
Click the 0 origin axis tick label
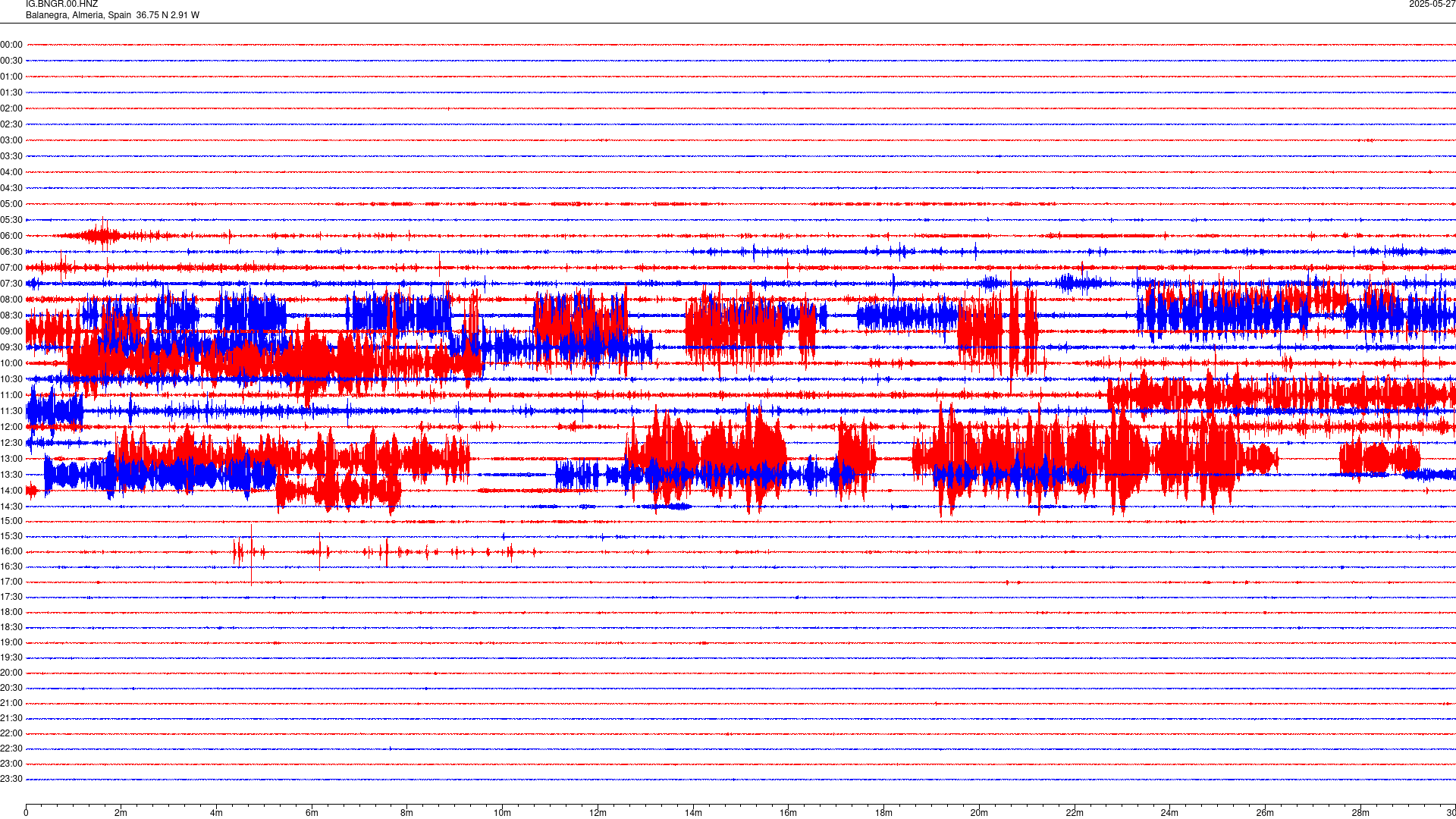(x=26, y=813)
